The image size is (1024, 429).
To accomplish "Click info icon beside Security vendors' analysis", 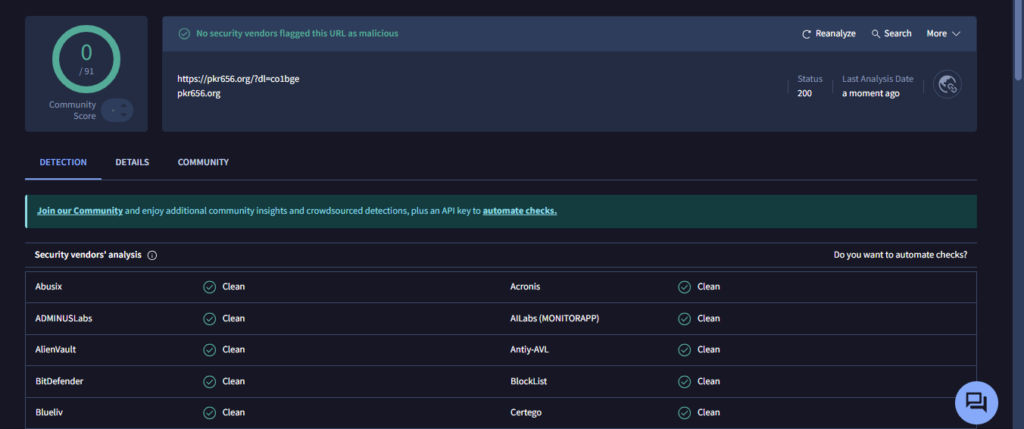I will (152, 255).
